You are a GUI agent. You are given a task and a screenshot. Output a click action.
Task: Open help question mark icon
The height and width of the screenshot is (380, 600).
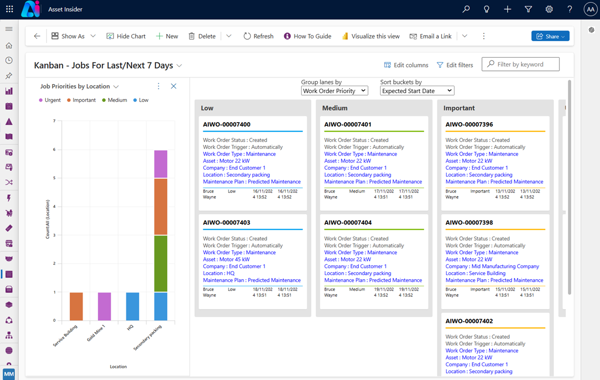click(570, 9)
